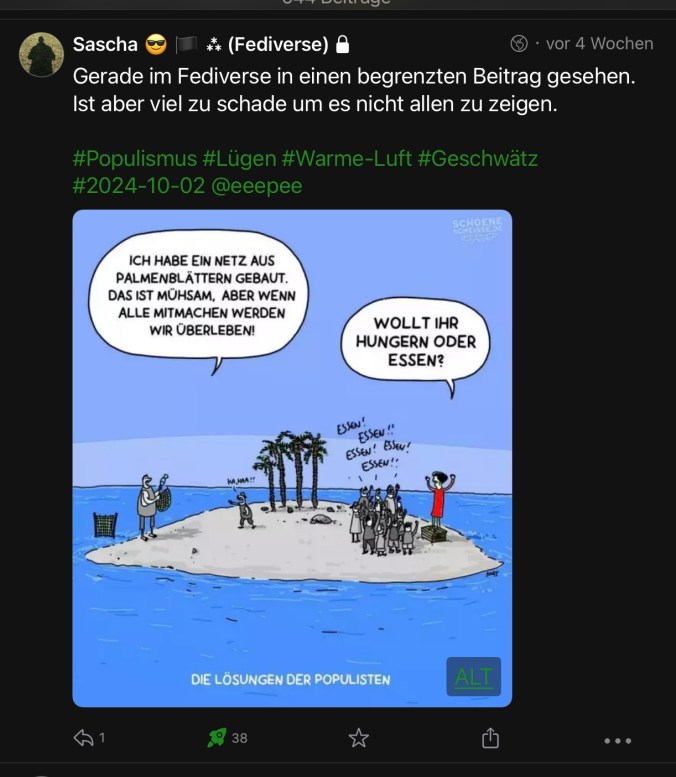The width and height of the screenshot is (676, 777).
Task: Click the reply count number 1
Action: click(x=102, y=738)
